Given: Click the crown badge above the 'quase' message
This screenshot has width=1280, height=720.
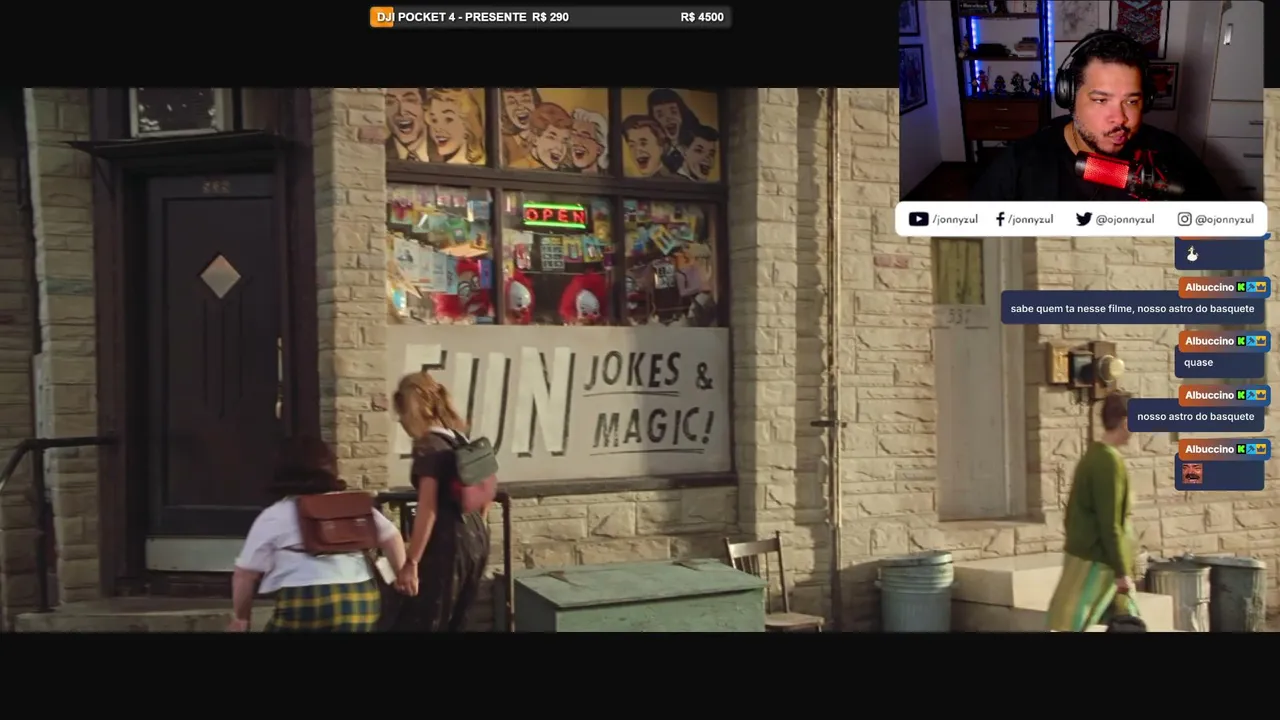Looking at the screenshot, I should coord(1261,341).
